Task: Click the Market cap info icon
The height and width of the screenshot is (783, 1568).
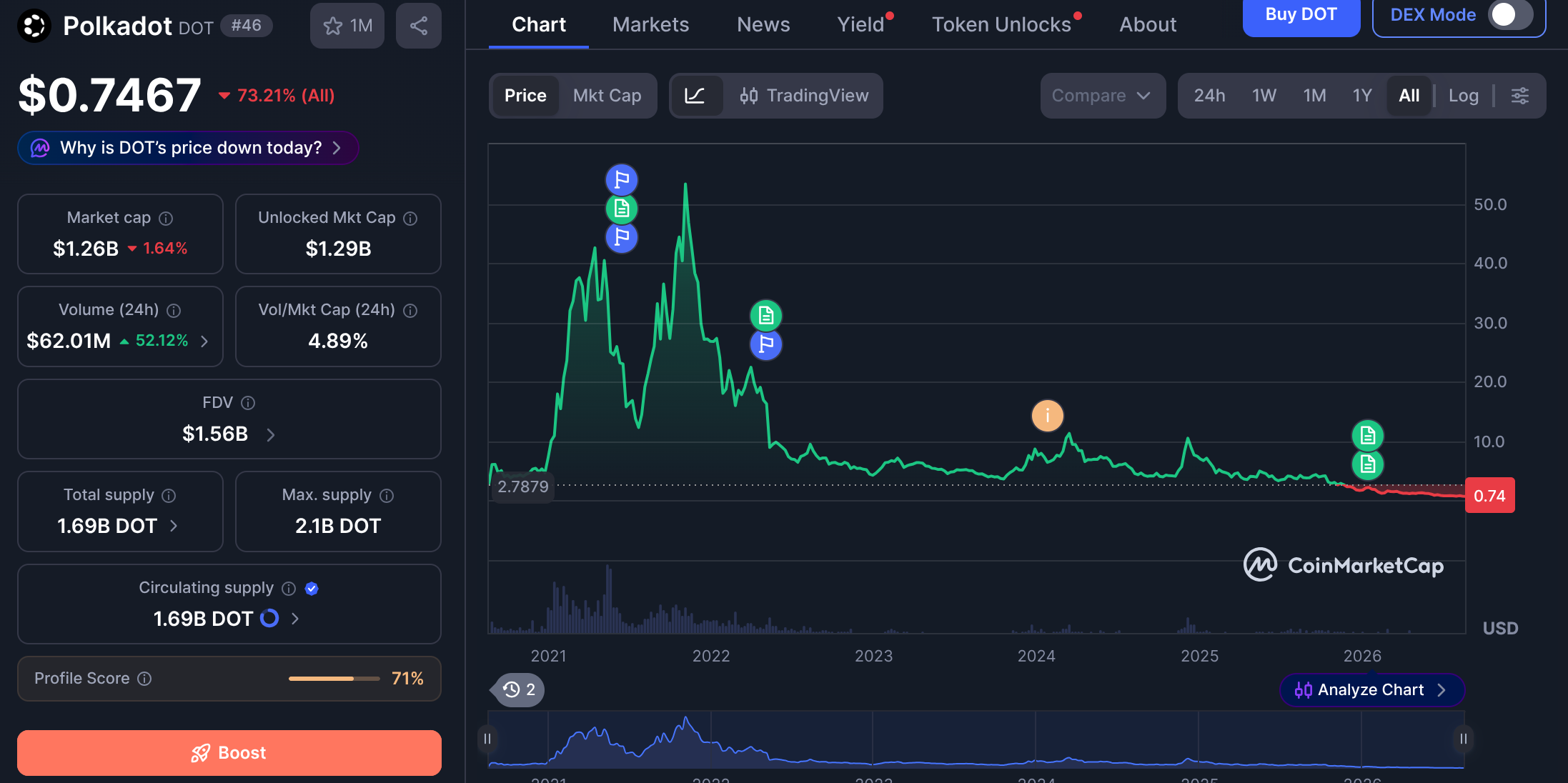Action: [166, 218]
